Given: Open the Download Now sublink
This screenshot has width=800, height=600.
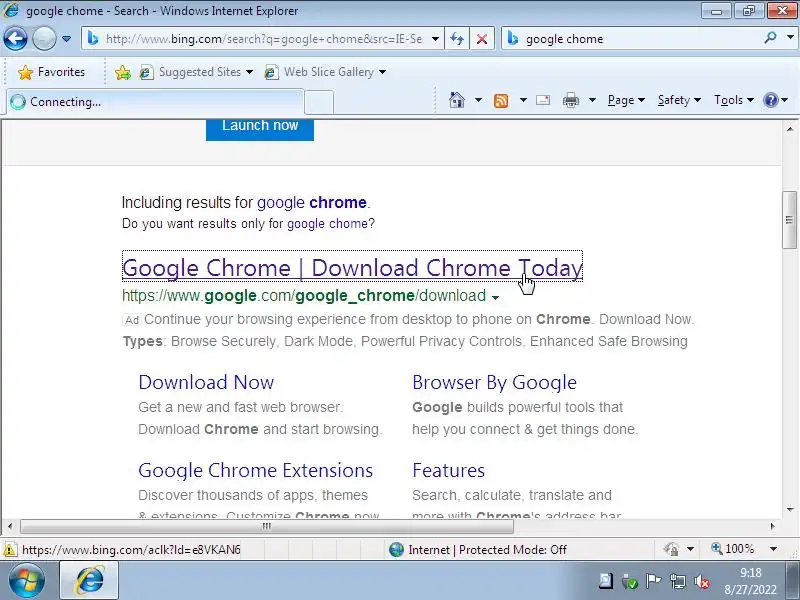Looking at the screenshot, I should click(206, 382).
